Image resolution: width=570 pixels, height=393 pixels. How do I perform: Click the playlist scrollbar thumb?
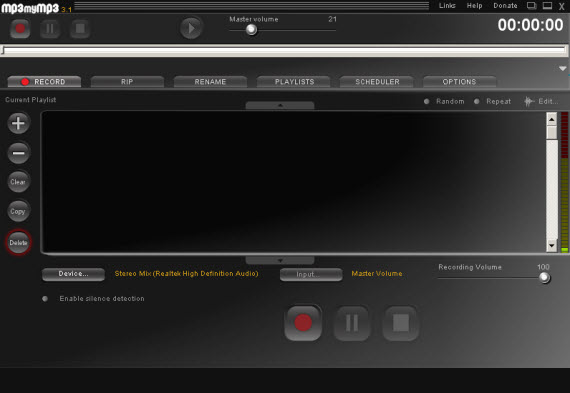(552, 132)
